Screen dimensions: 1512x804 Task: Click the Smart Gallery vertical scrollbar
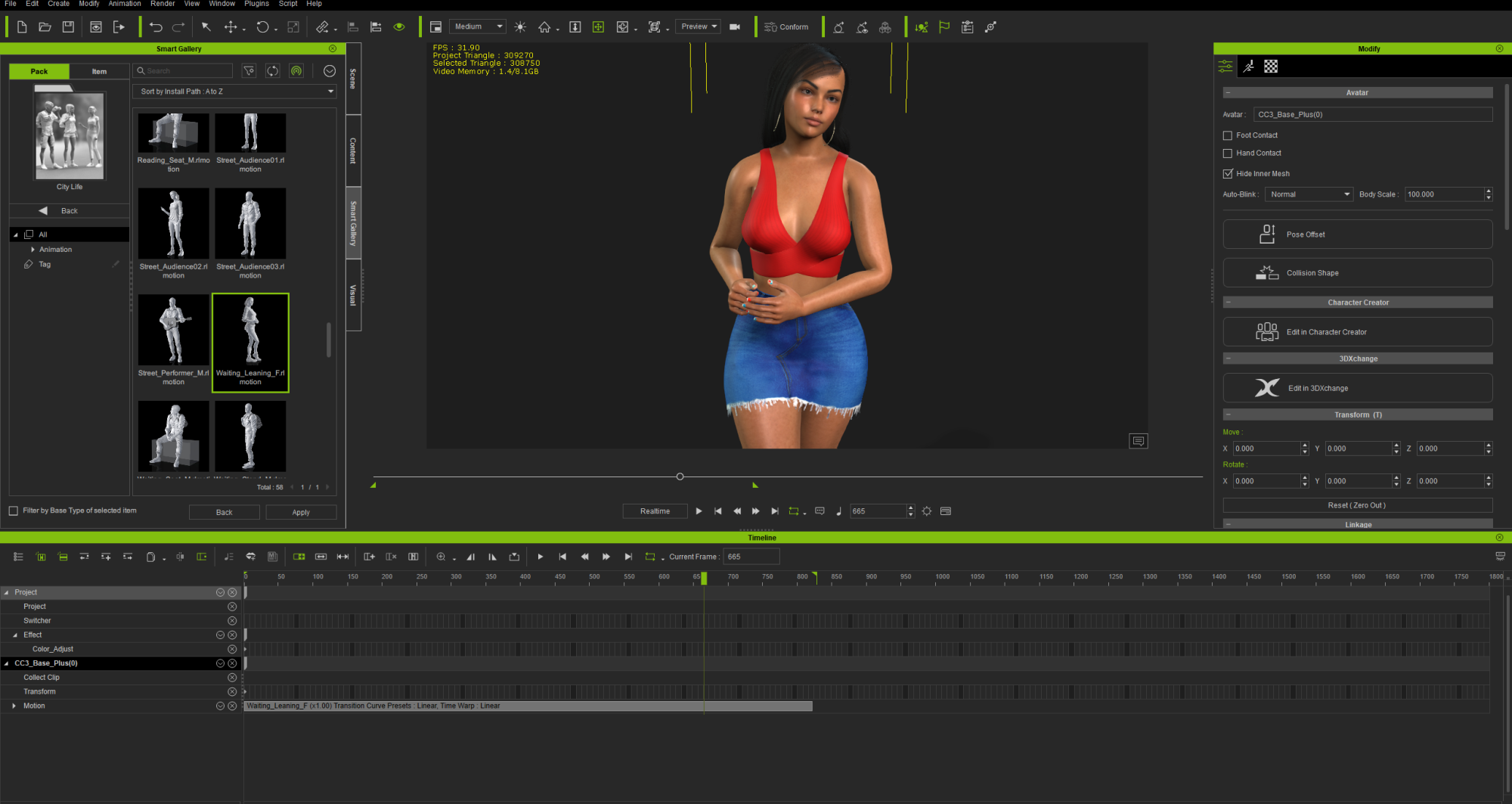(329, 340)
